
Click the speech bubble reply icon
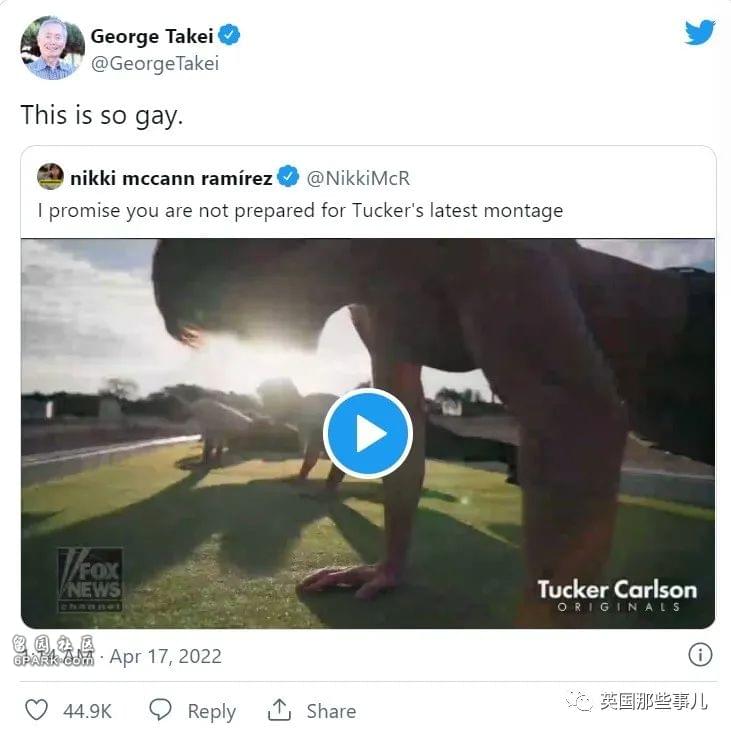[x=160, y=710]
